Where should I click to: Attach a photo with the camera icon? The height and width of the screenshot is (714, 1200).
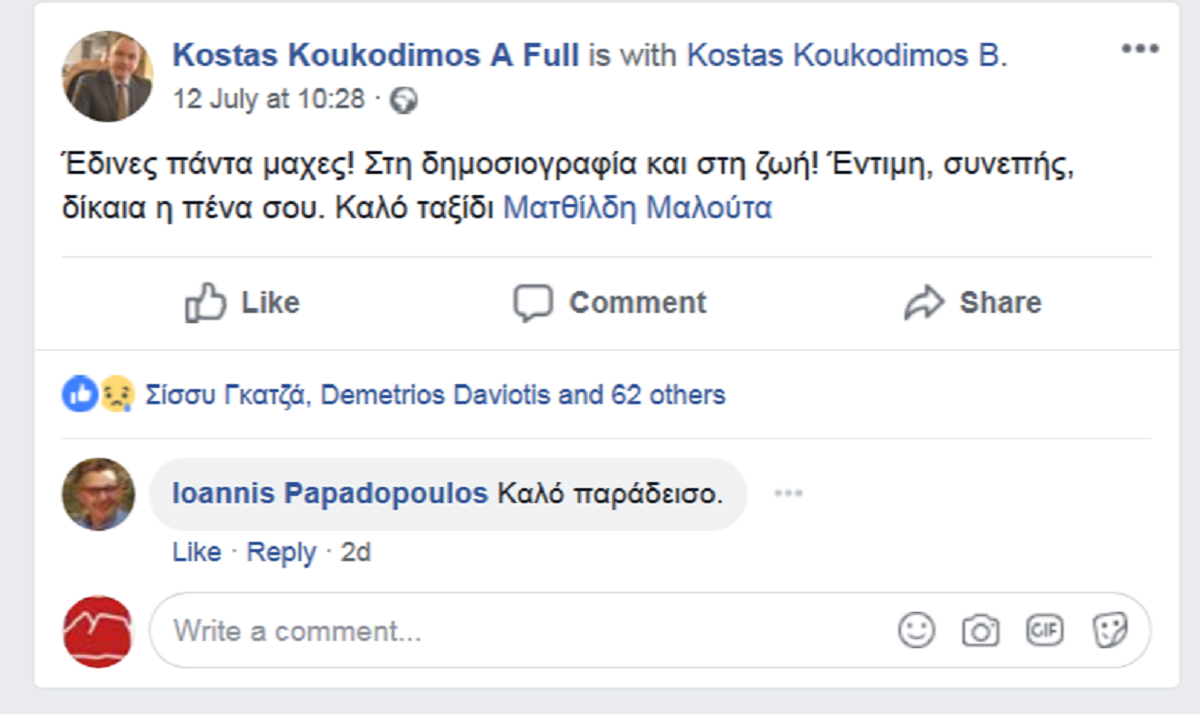pos(980,630)
